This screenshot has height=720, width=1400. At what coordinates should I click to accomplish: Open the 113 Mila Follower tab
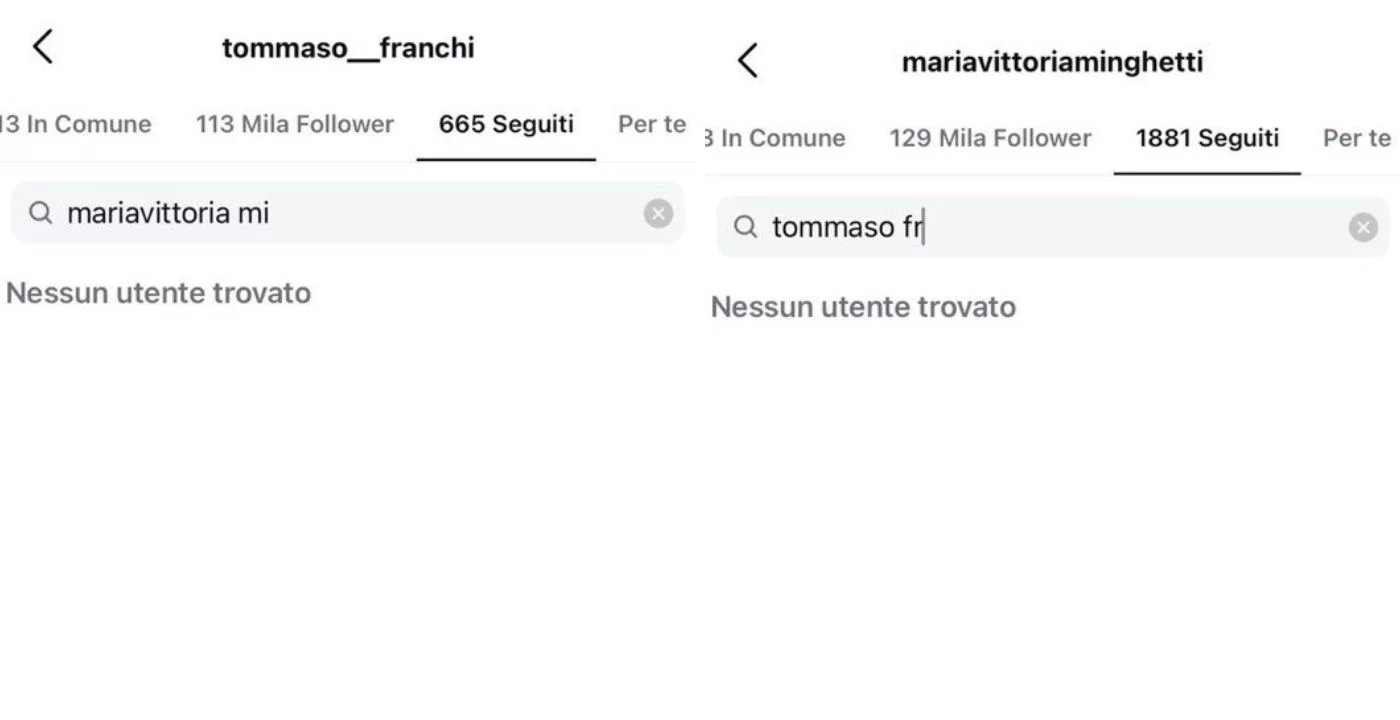tap(295, 125)
